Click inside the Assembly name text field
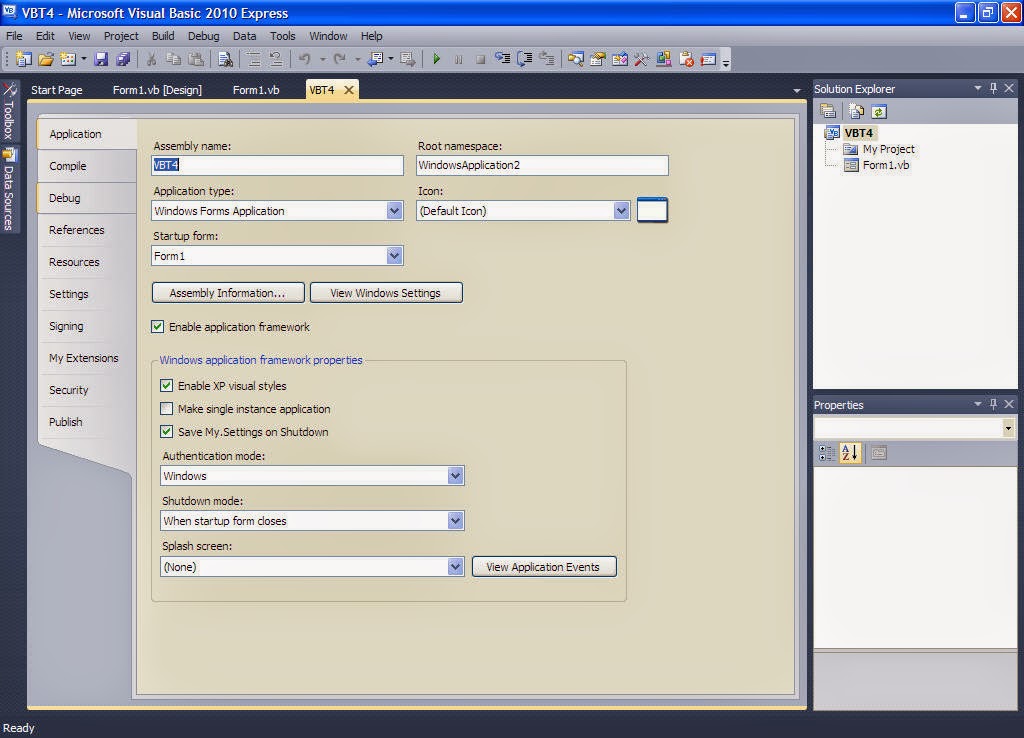 pyautogui.click(x=277, y=165)
